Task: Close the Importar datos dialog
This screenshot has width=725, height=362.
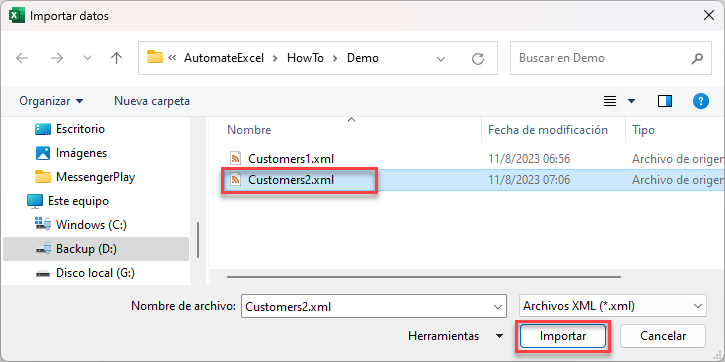Action: 708,15
